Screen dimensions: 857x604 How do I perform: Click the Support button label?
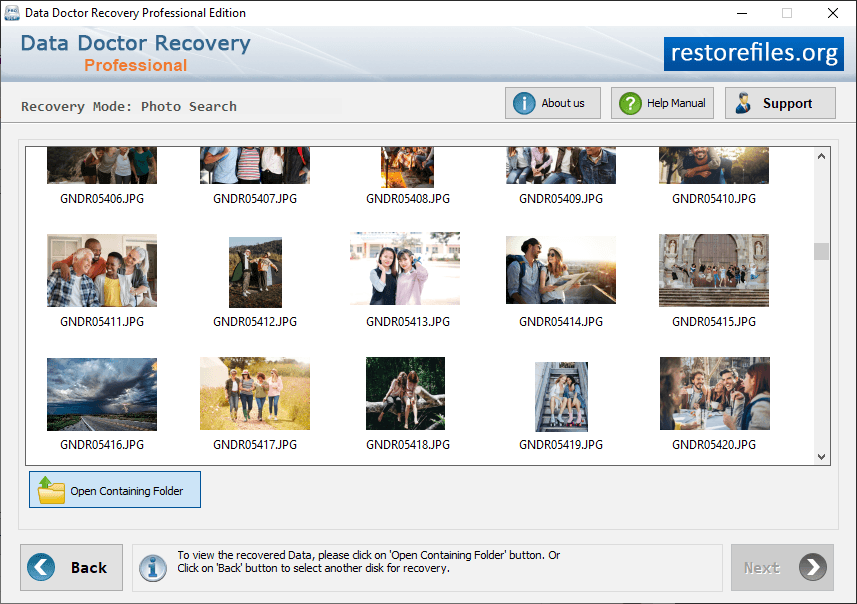tap(787, 103)
